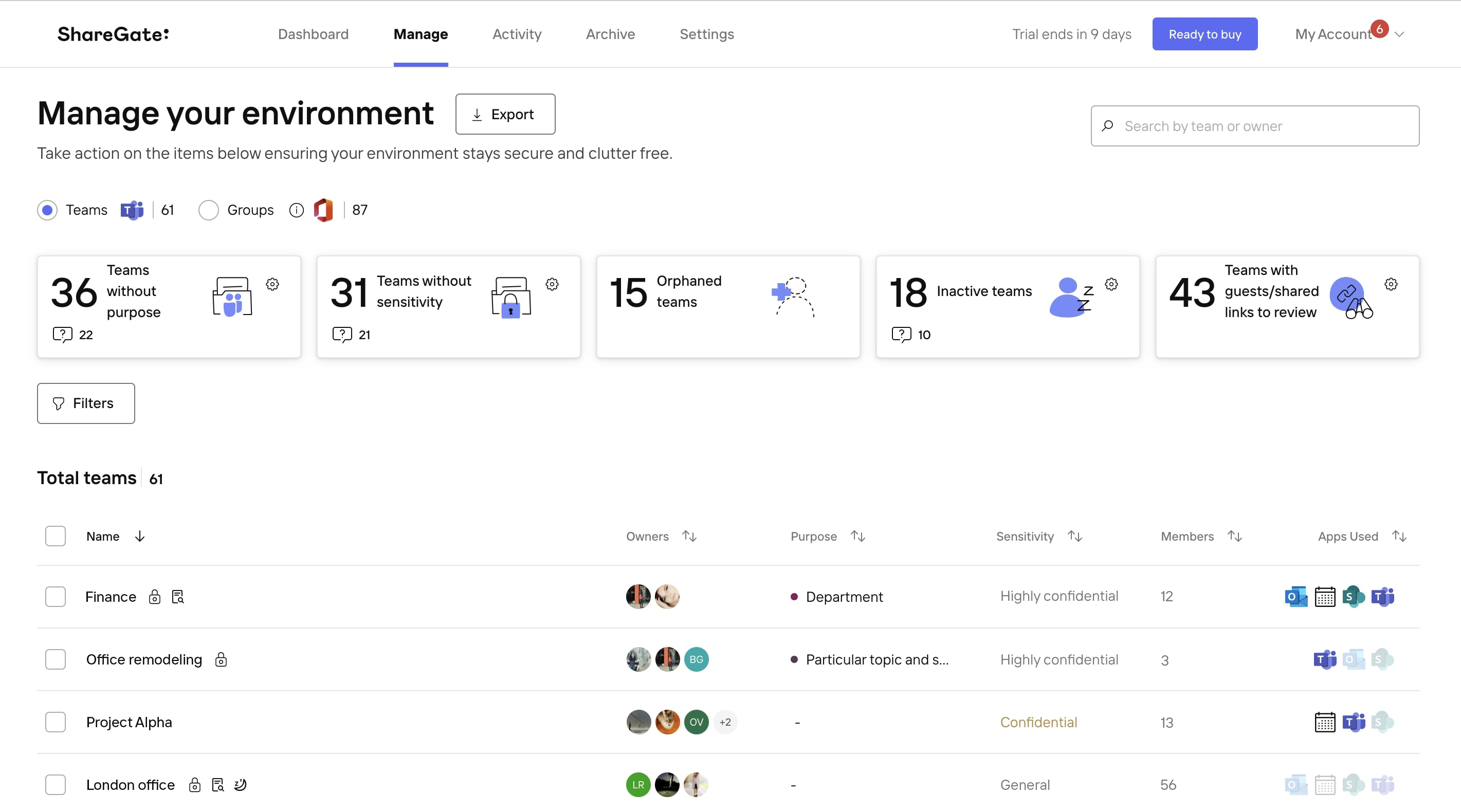Screen dimensions: 1461x812
Task: Click gear icon on Inactive teams card
Action: pos(1111,284)
